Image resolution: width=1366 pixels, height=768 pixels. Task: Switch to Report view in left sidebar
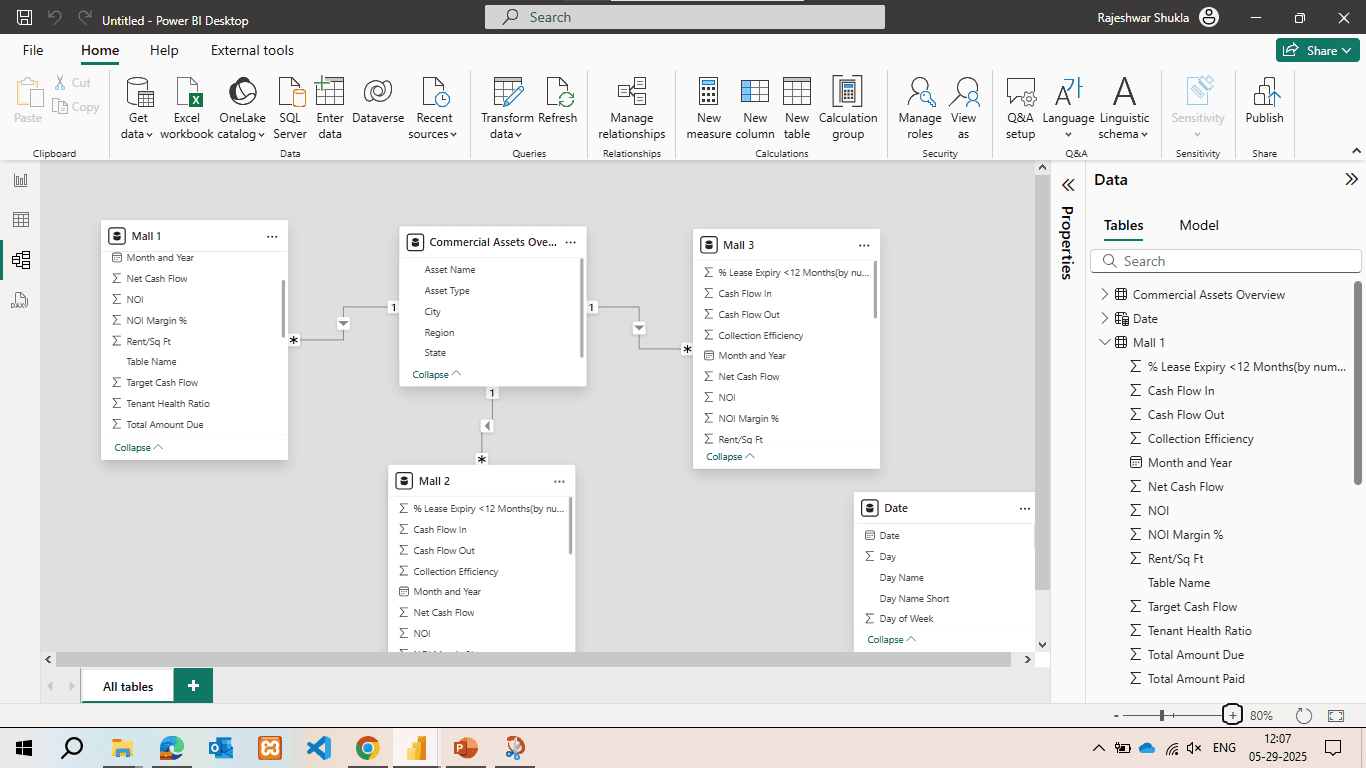pyautogui.click(x=20, y=180)
